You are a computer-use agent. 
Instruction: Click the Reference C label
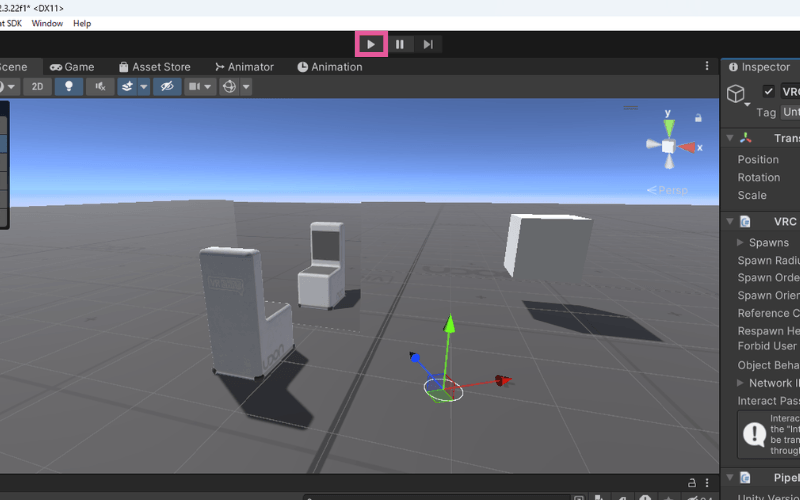768,313
